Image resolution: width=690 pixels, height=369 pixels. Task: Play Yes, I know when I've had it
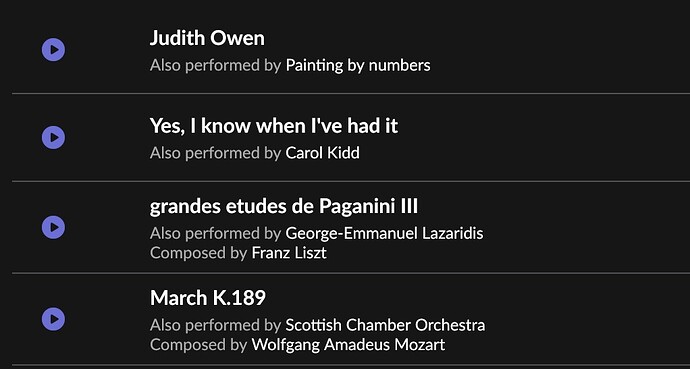point(53,137)
